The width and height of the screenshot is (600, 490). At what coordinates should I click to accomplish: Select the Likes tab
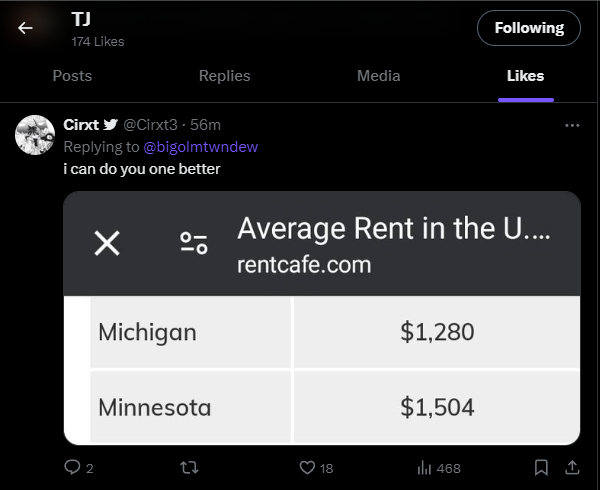(526, 76)
